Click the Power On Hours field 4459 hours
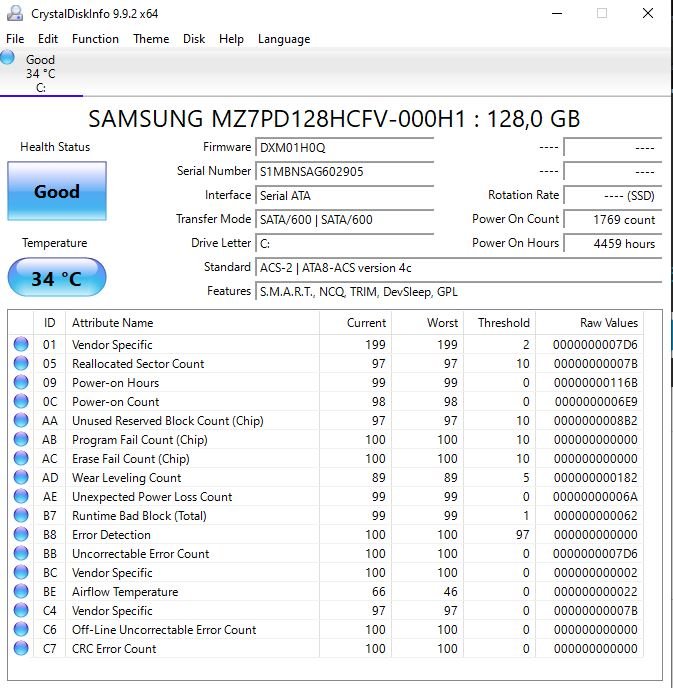673x688 pixels. click(612, 244)
